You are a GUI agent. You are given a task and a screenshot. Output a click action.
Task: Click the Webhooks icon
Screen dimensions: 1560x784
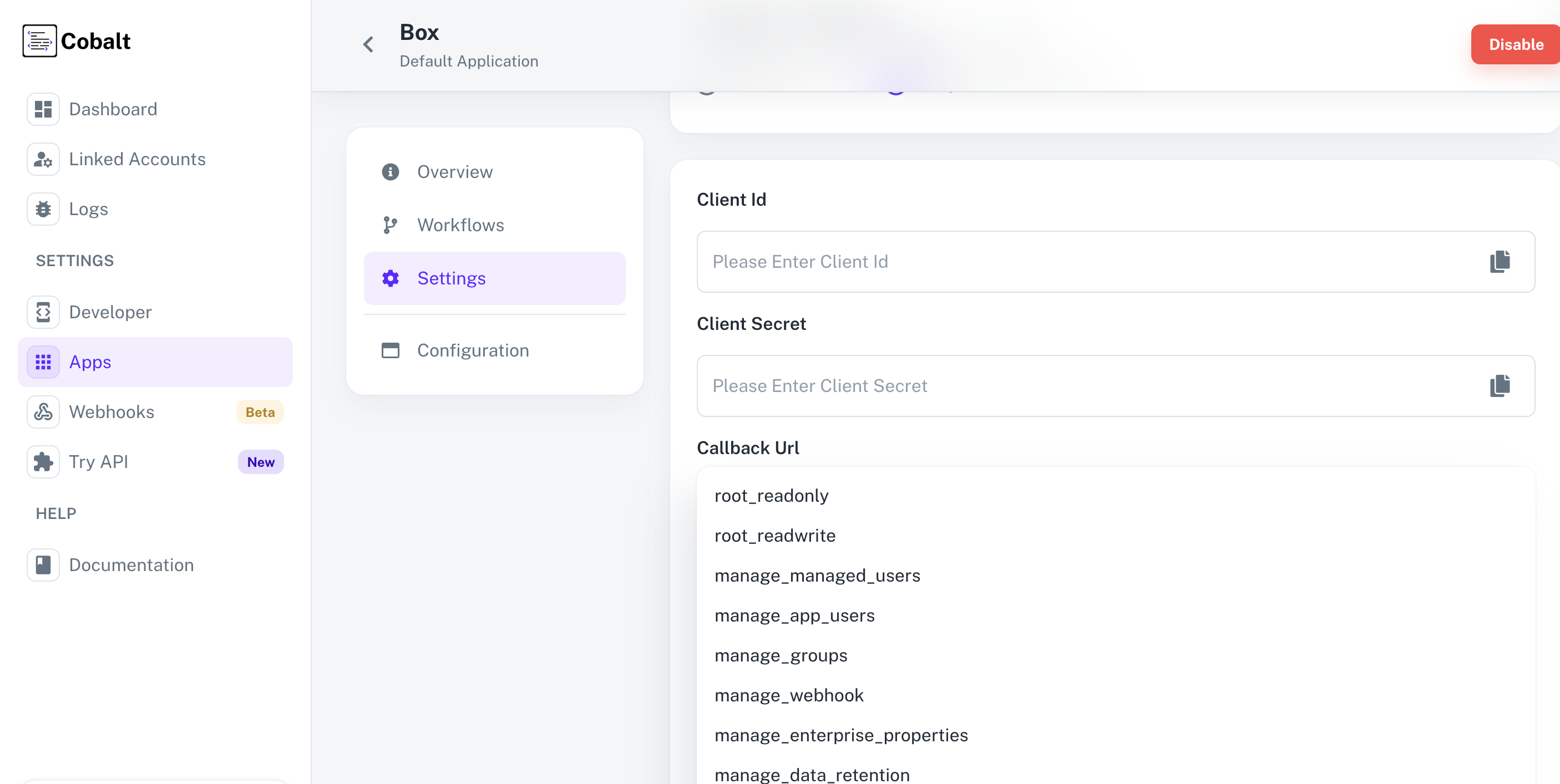point(43,411)
